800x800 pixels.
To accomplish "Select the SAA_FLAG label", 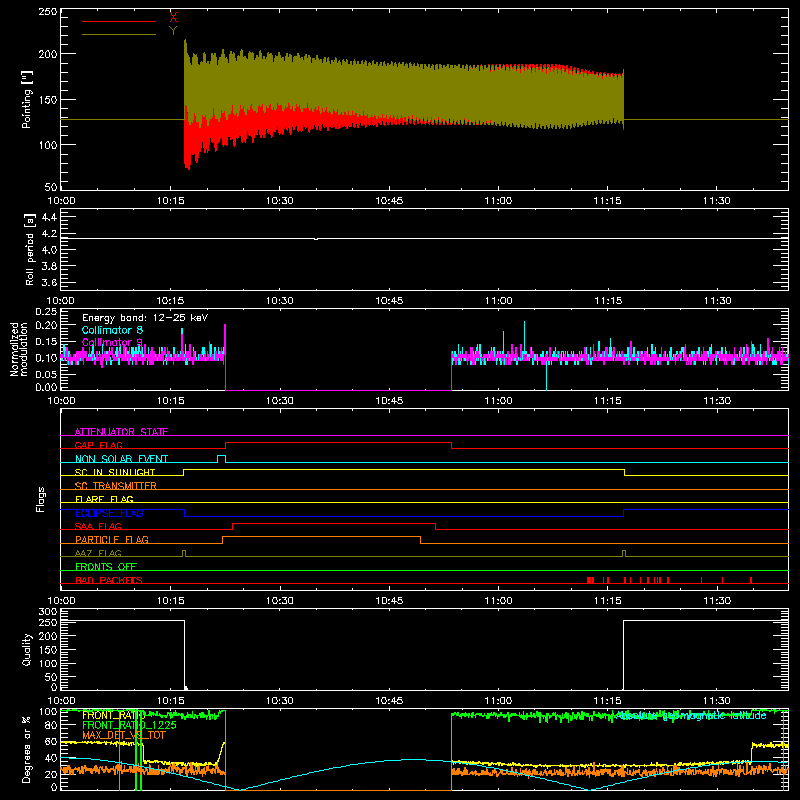I will tap(98, 526).
